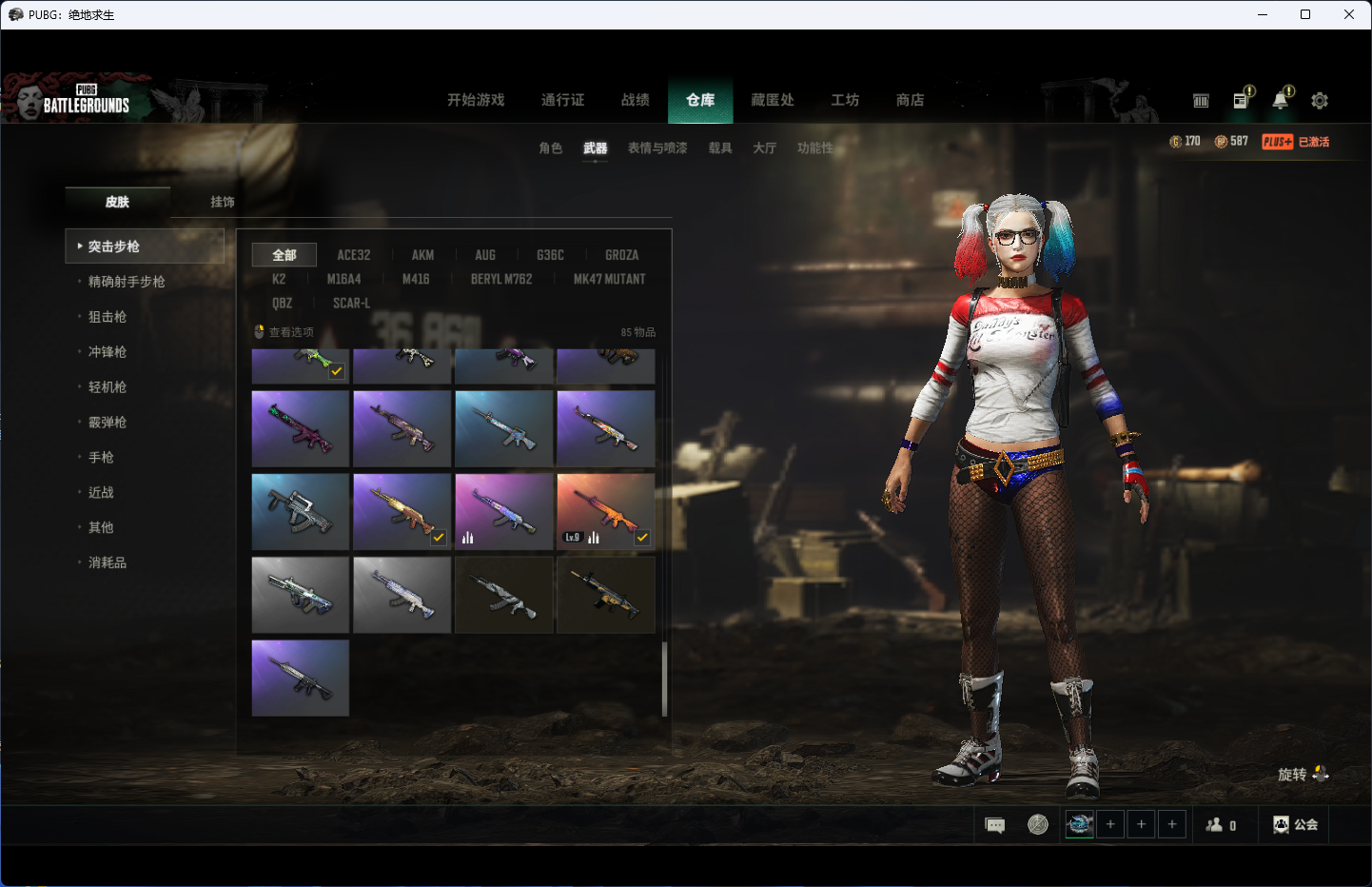Open the news page icon with alert

tap(1243, 99)
